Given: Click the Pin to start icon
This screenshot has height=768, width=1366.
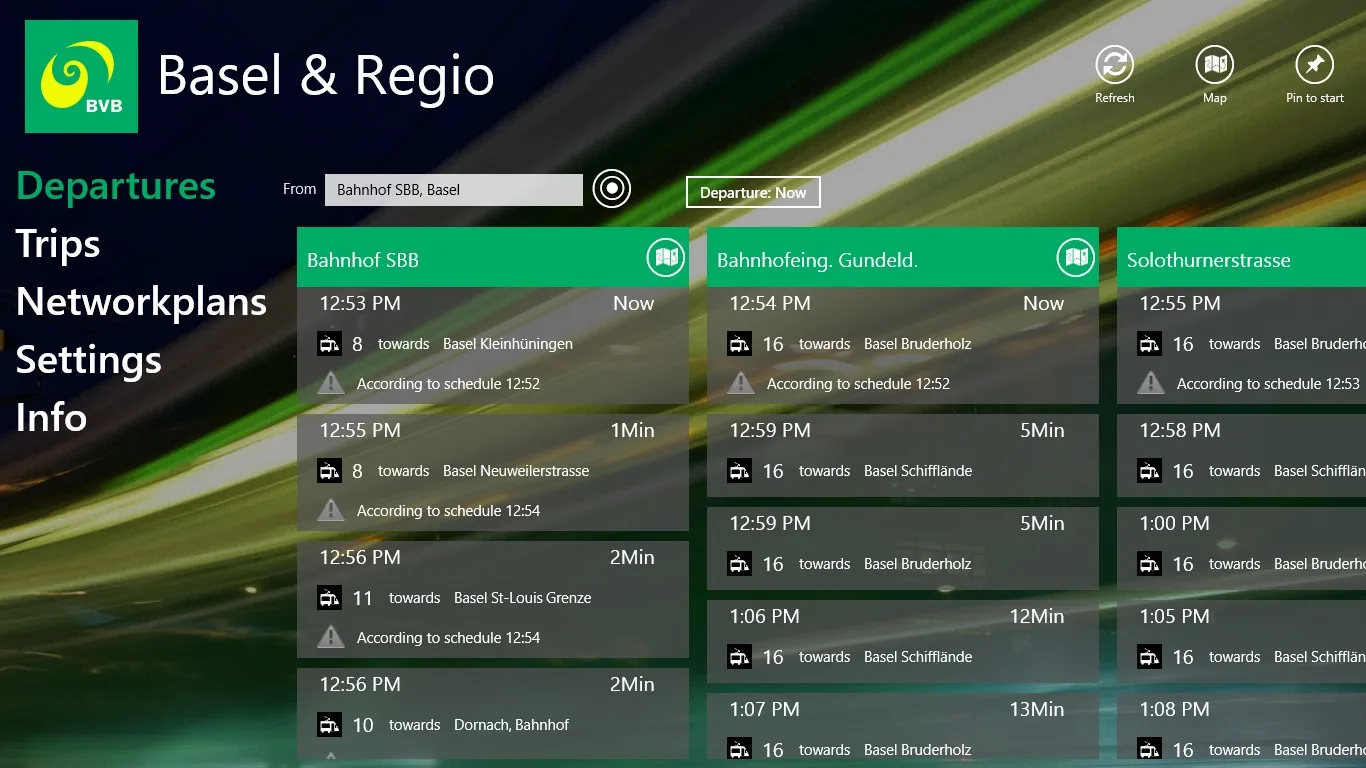Looking at the screenshot, I should [x=1314, y=65].
